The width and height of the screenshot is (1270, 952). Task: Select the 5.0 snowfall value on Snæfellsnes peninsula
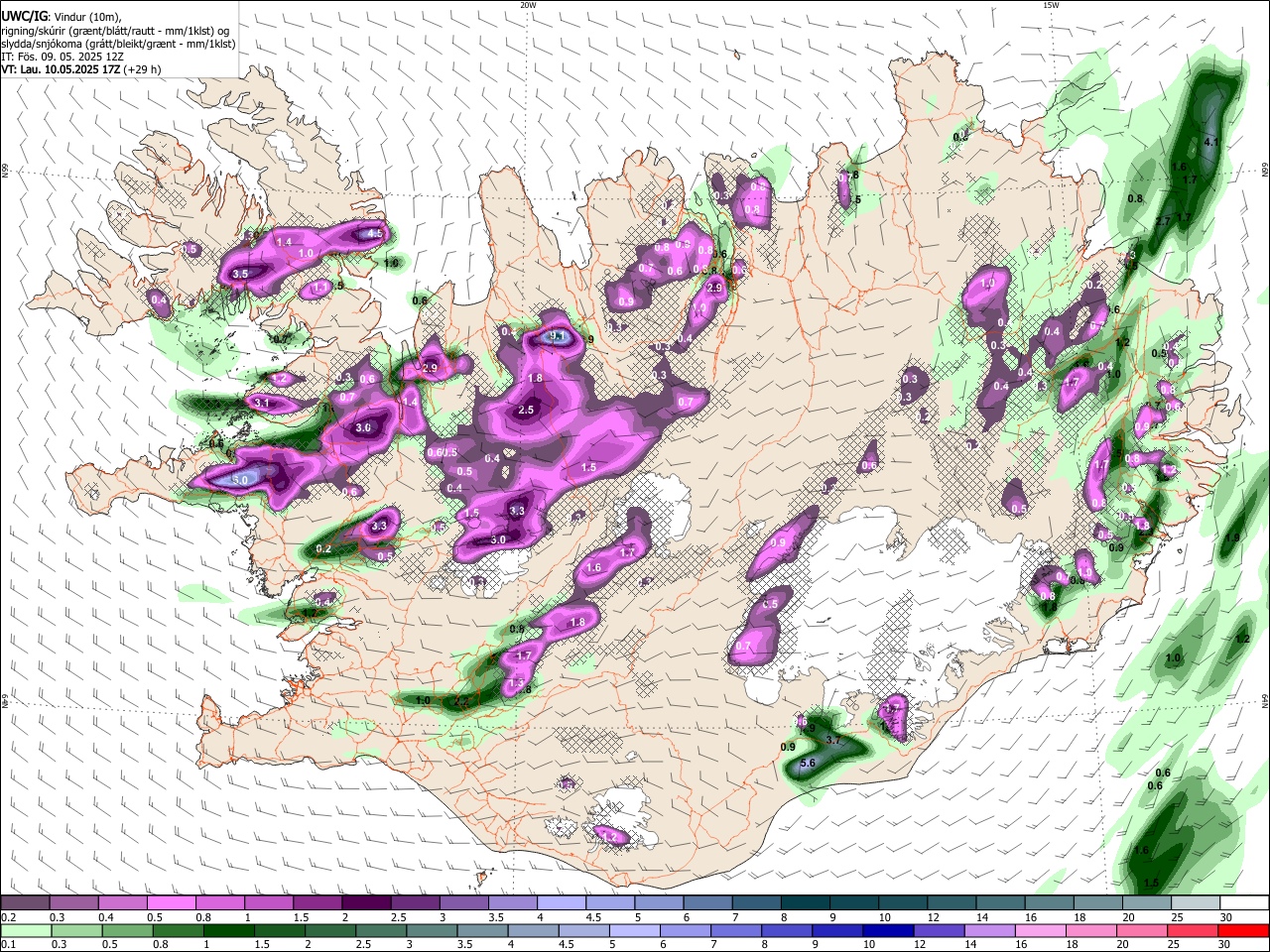(240, 480)
